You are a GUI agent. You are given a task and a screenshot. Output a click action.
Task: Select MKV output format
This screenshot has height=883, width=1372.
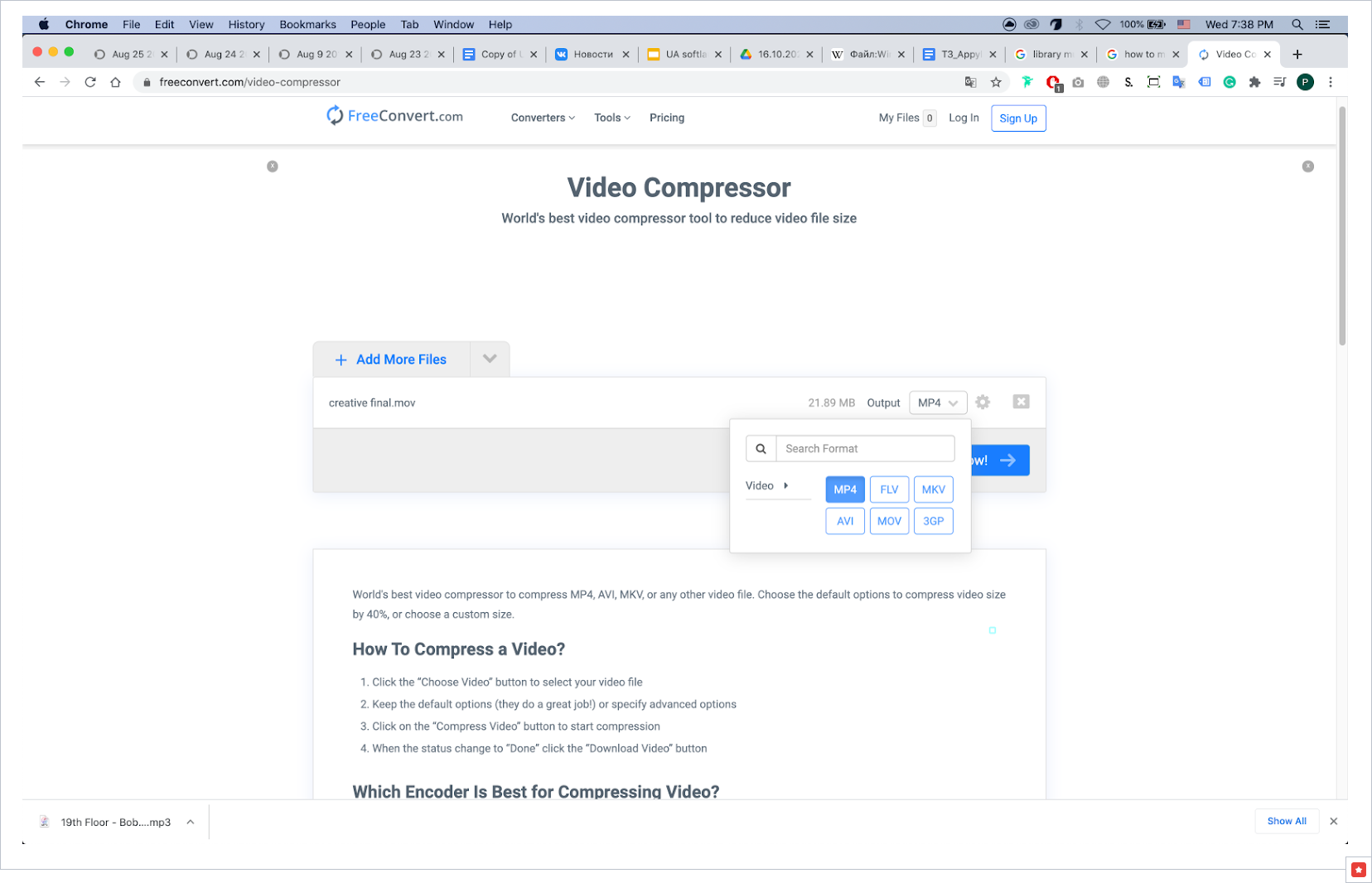click(933, 490)
